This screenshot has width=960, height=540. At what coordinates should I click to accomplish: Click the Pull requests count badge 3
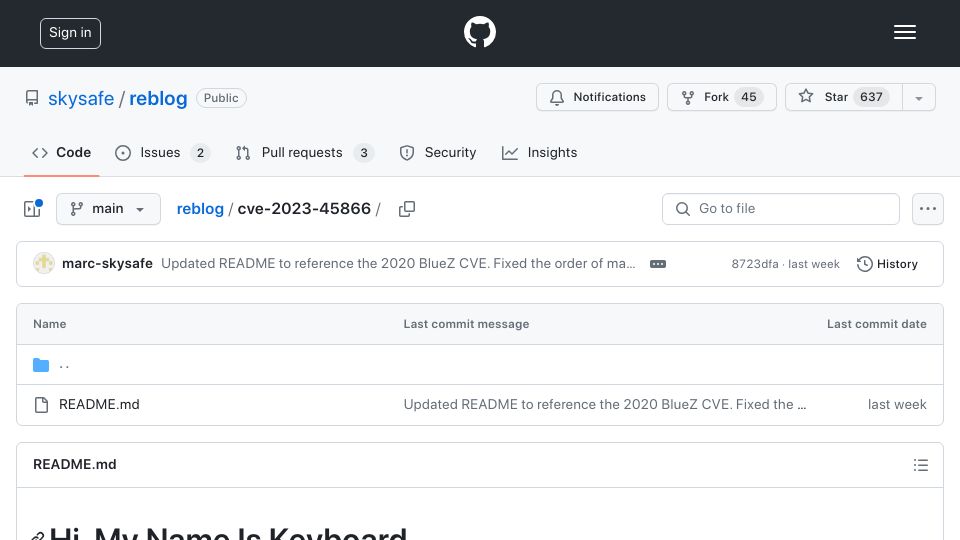point(364,153)
